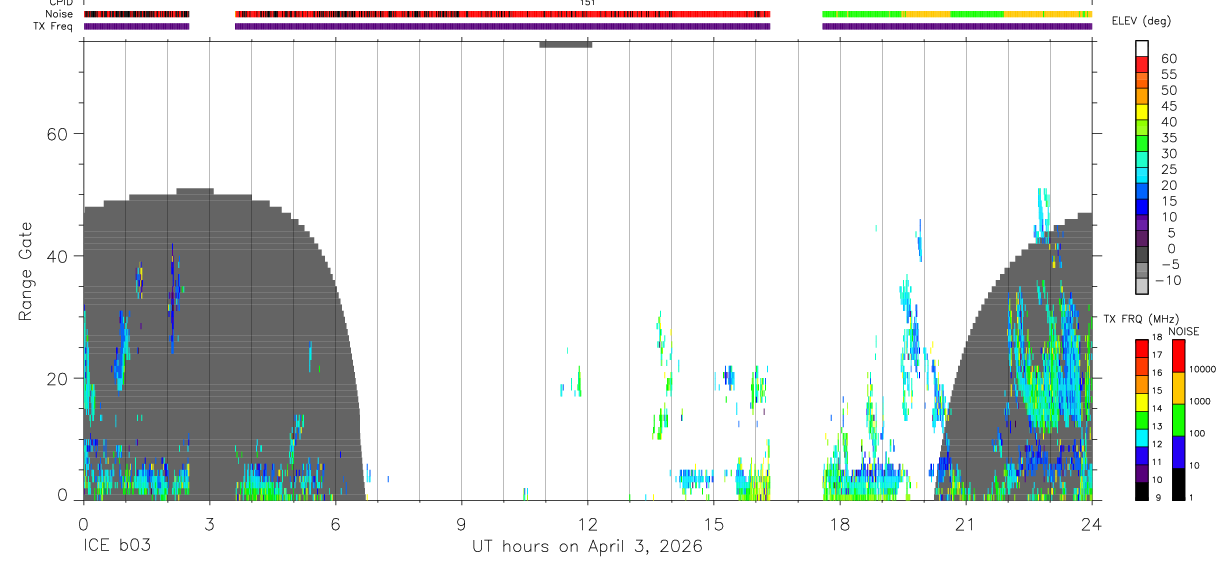Click the x-axis tick label '12'

[587, 523]
